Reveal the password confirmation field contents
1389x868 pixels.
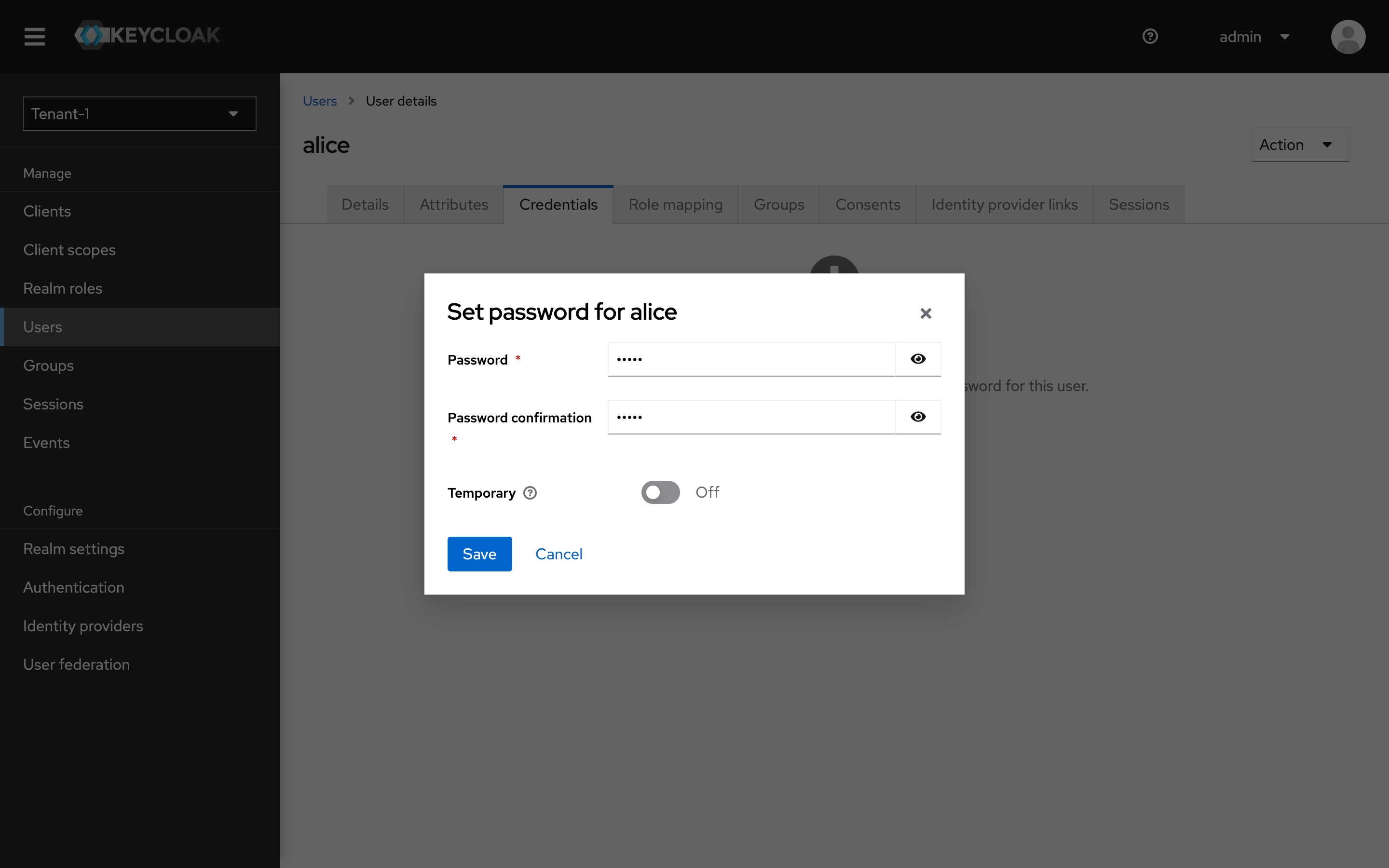tap(917, 417)
